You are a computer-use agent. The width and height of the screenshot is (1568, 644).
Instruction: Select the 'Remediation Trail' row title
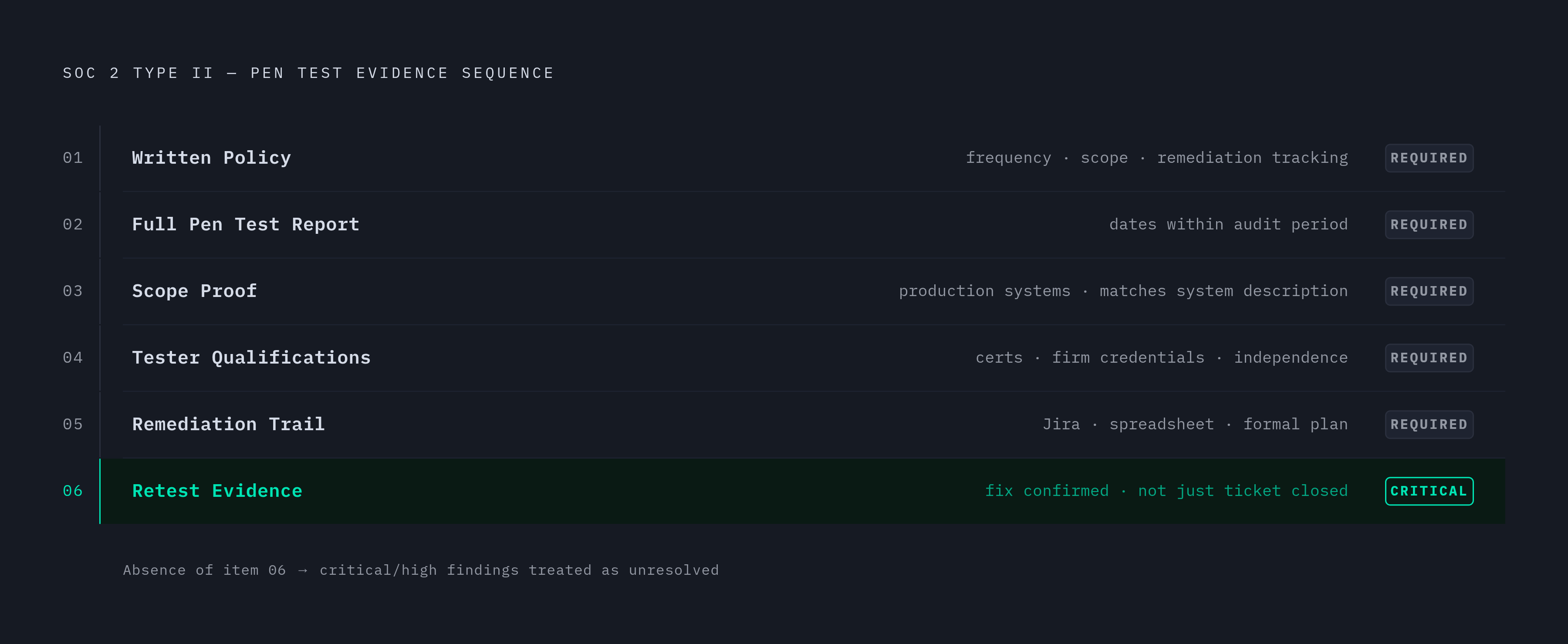tap(228, 424)
